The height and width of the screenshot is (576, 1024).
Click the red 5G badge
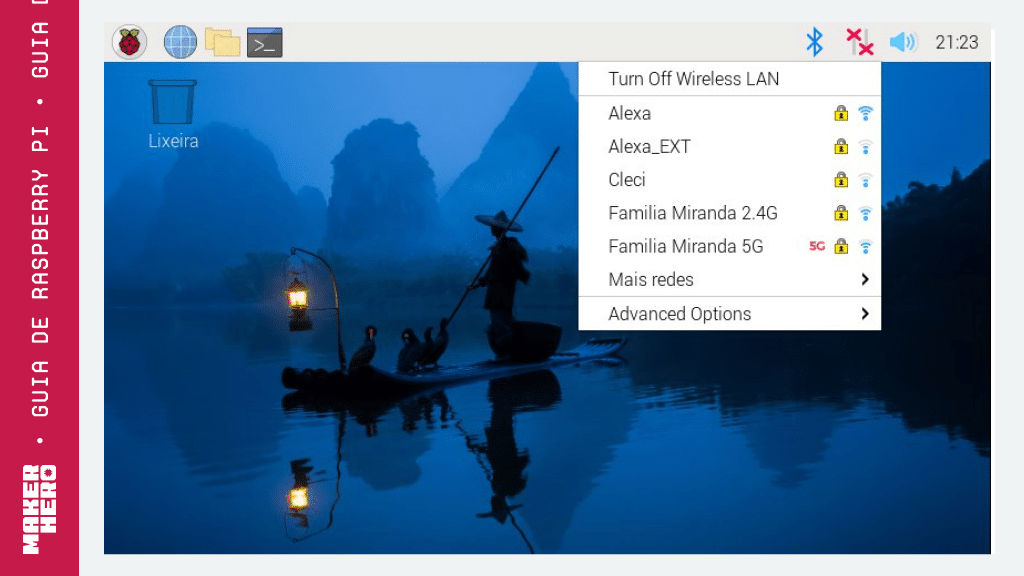tap(817, 247)
